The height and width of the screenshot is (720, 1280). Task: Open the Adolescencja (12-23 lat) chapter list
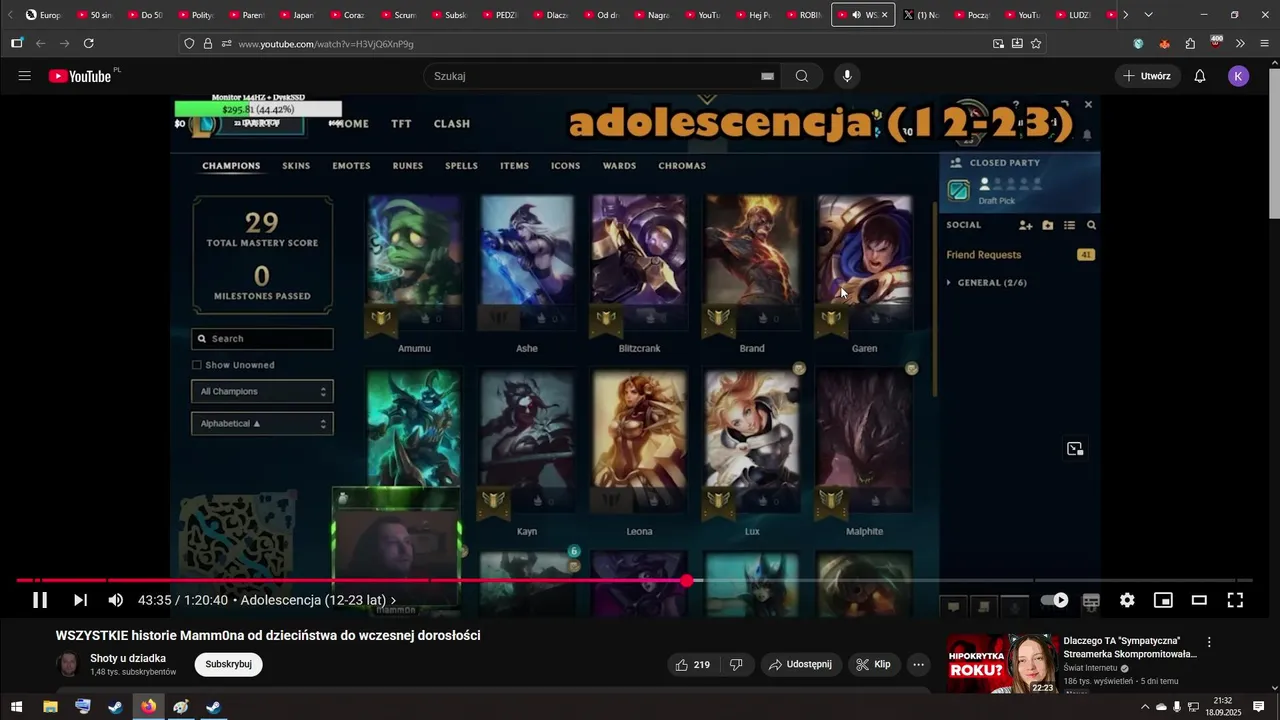point(318,600)
